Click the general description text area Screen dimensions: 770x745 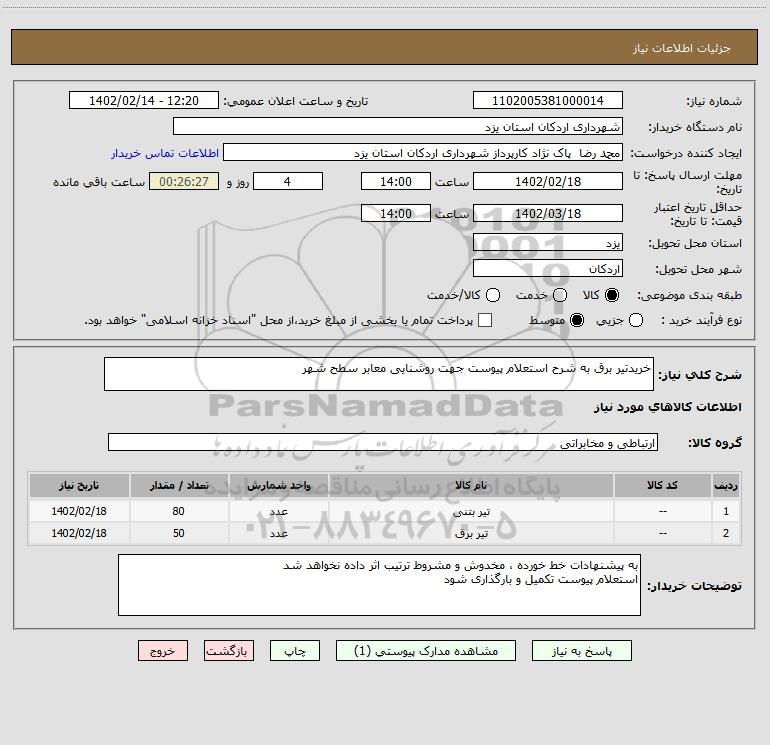(x=379, y=374)
